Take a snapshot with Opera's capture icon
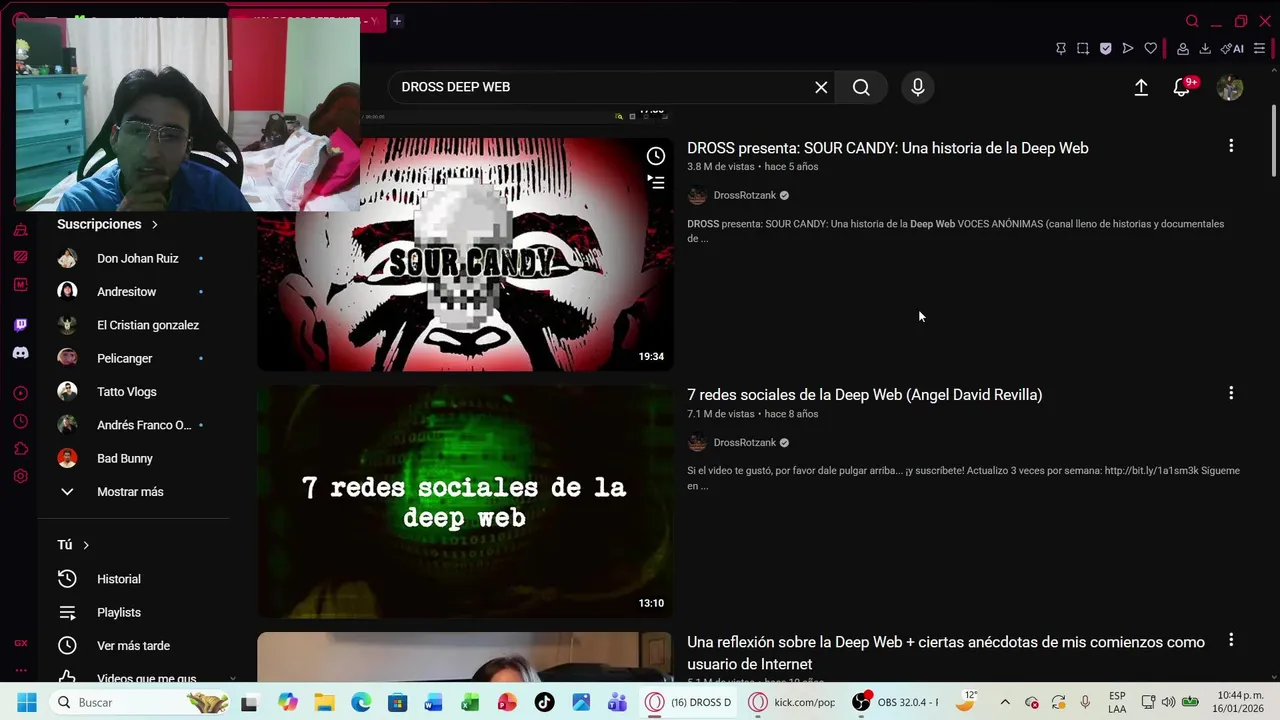Screen dimensions: 1280x720 pyautogui.click(x=1083, y=48)
